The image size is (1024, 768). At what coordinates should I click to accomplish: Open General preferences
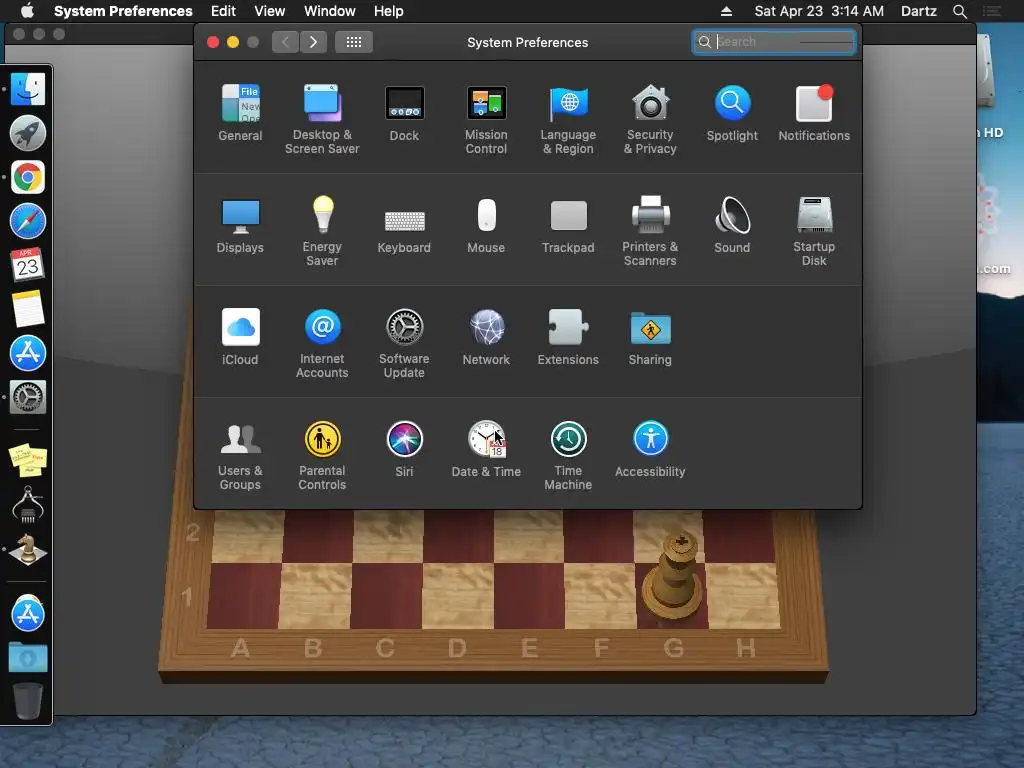click(x=240, y=112)
